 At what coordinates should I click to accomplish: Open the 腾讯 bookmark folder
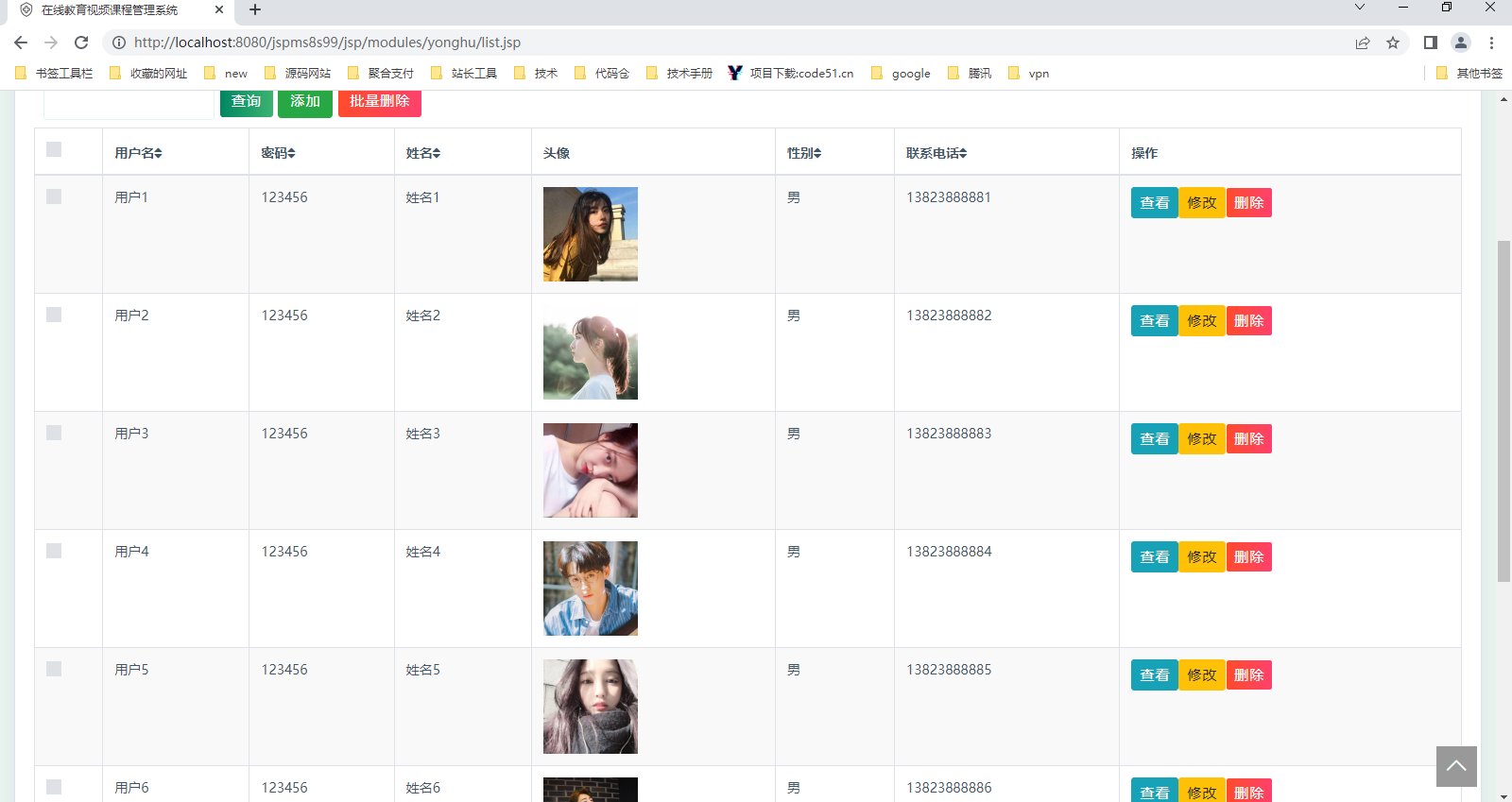tap(970, 74)
